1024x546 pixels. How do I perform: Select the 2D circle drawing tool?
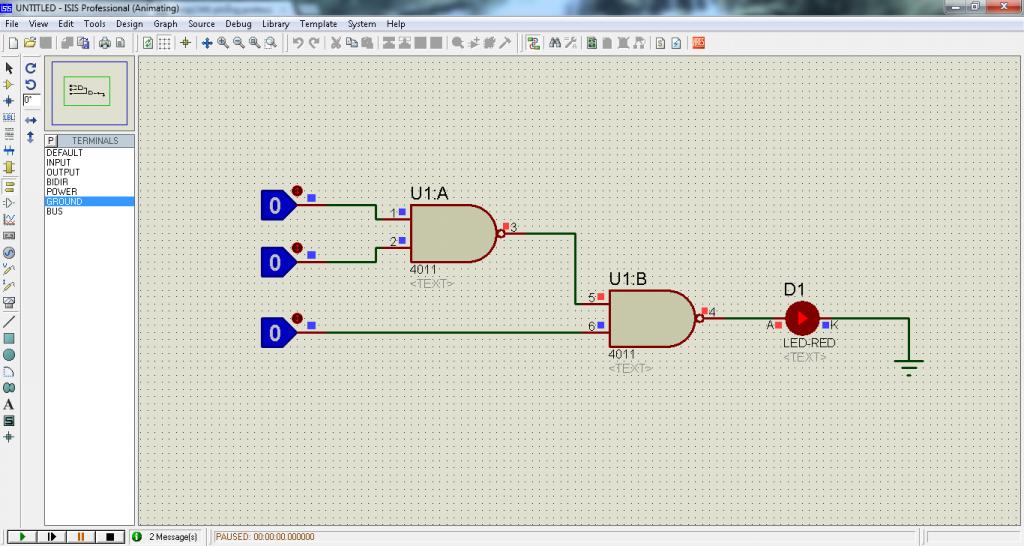(8, 355)
